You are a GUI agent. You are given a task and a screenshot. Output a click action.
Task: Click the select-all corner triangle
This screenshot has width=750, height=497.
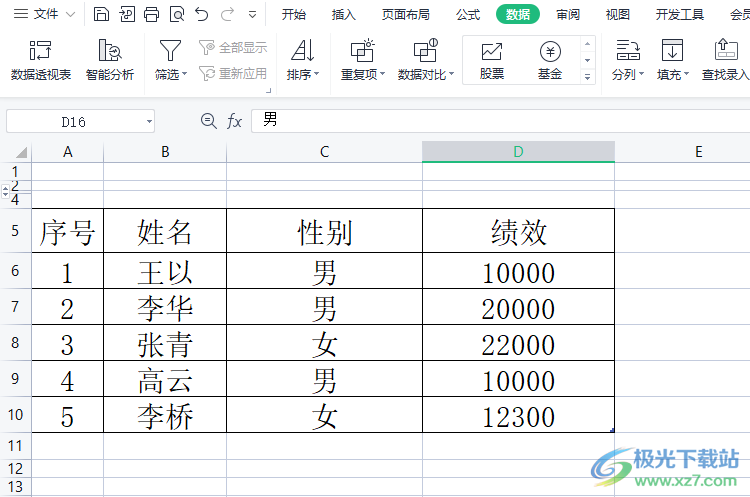tap(21, 152)
